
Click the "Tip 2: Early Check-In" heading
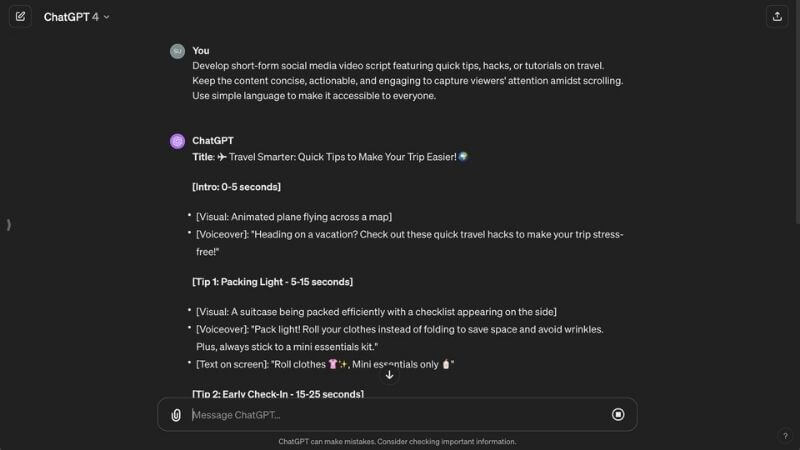[278, 394]
